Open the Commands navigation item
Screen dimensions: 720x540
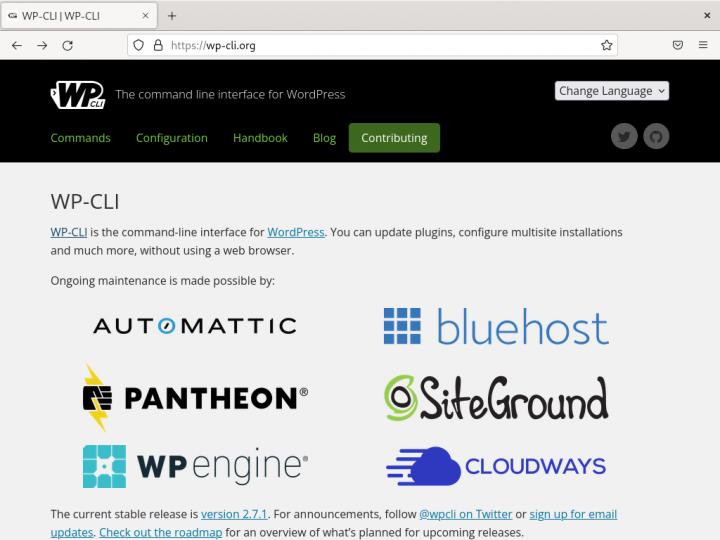pyautogui.click(x=80, y=138)
